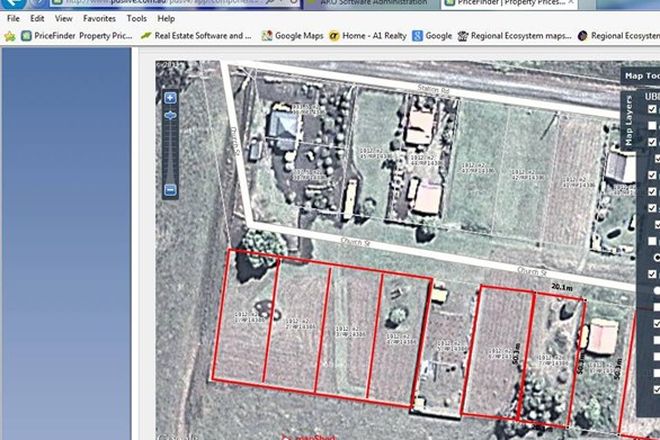
Task: Open the Tools menu
Action: tap(137, 18)
